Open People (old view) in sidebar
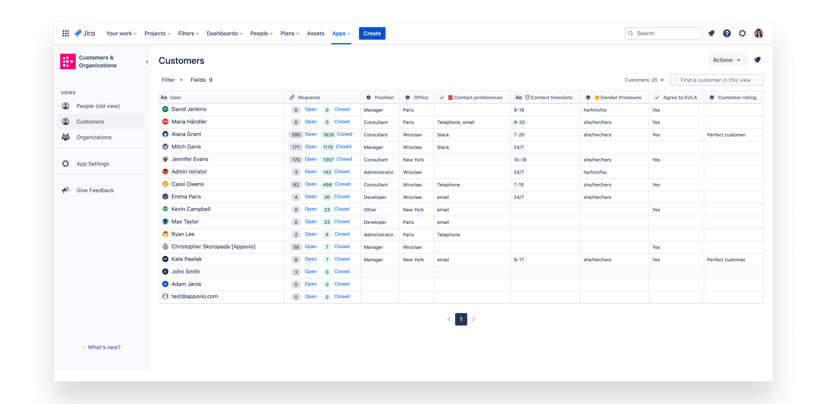This screenshot has width=827, height=404. tap(101, 106)
